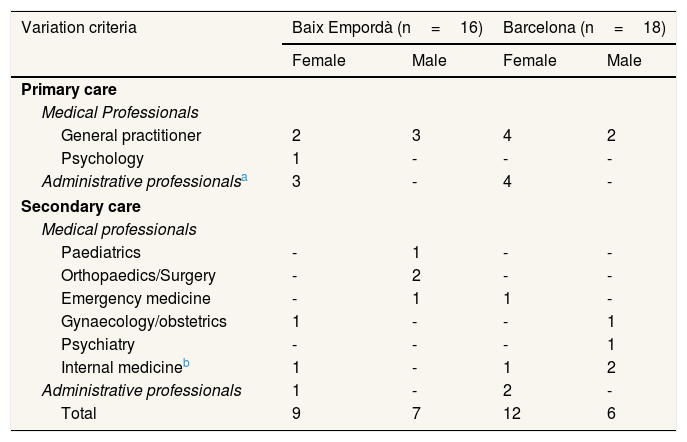The image size is (687, 442).
Task: Click the Psychology row label
Action: click(102, 158)
